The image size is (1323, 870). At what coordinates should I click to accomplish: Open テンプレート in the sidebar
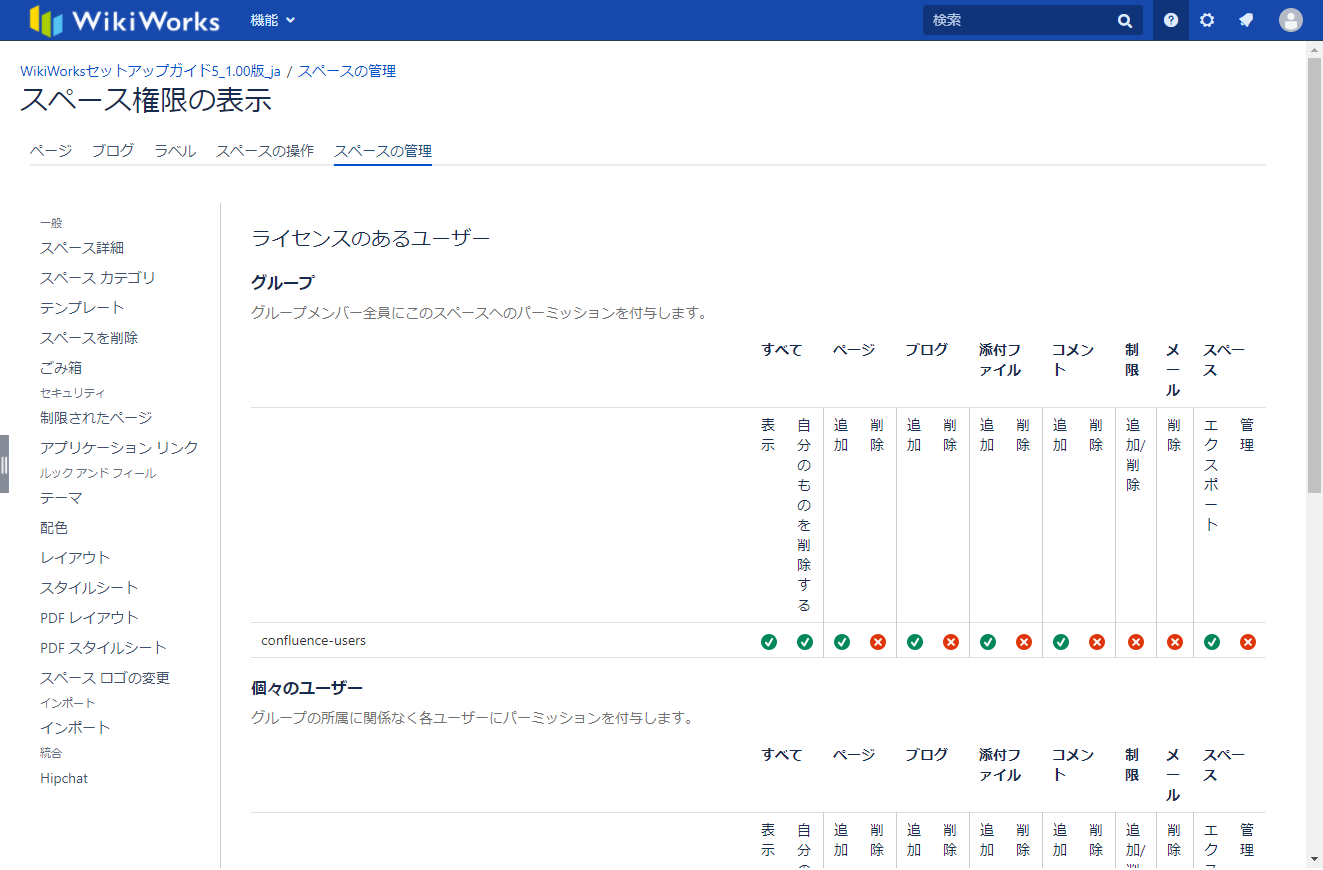coord(82,308)
